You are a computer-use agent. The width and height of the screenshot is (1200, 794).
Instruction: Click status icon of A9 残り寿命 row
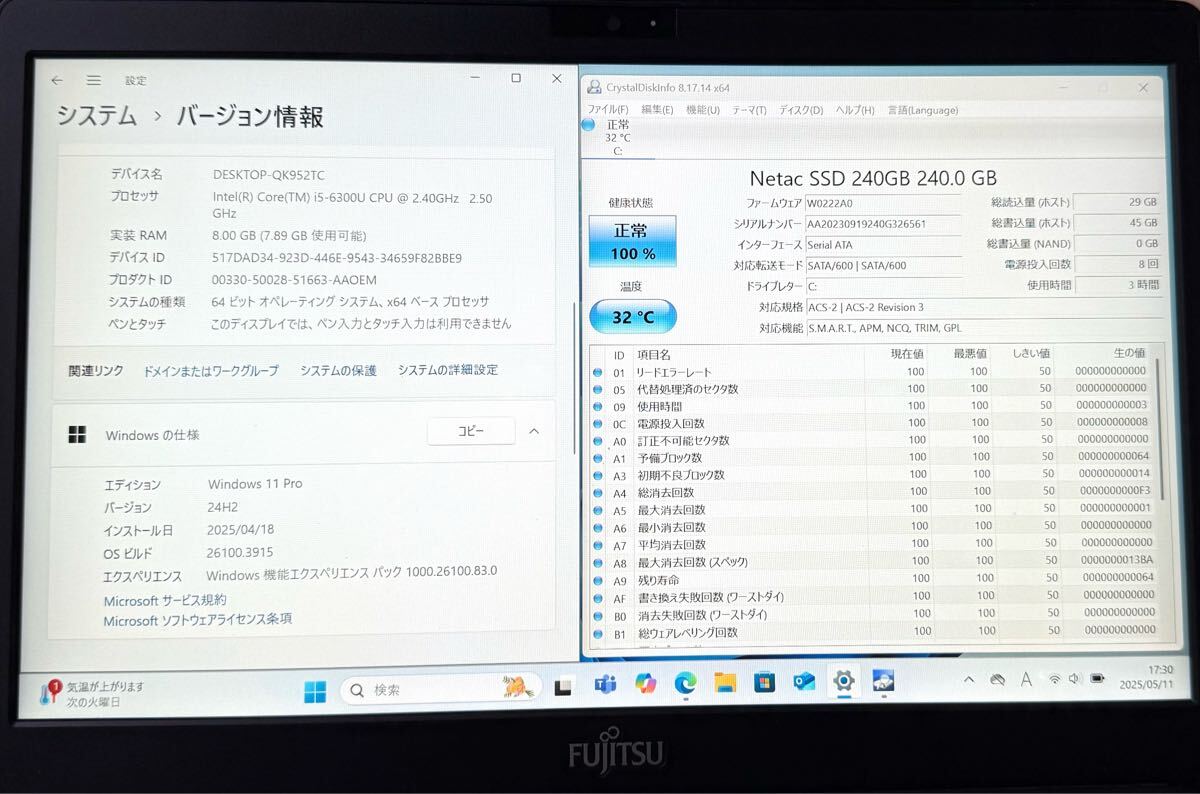(597, 580)
